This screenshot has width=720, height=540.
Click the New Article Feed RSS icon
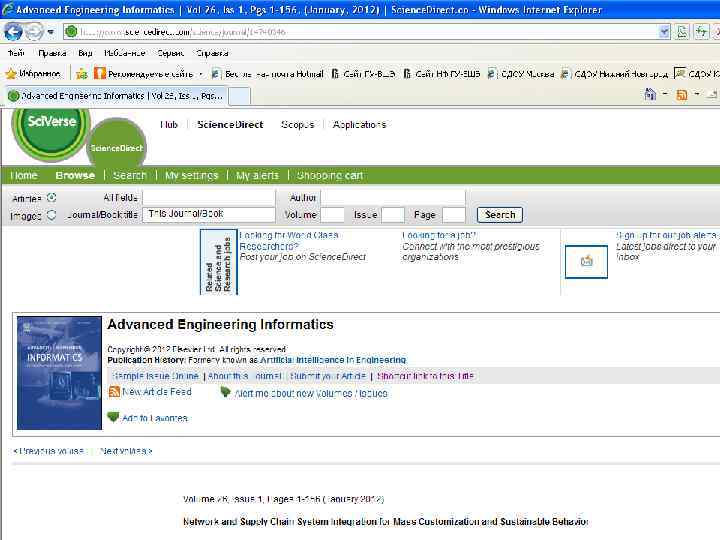(x=114, y=392)
